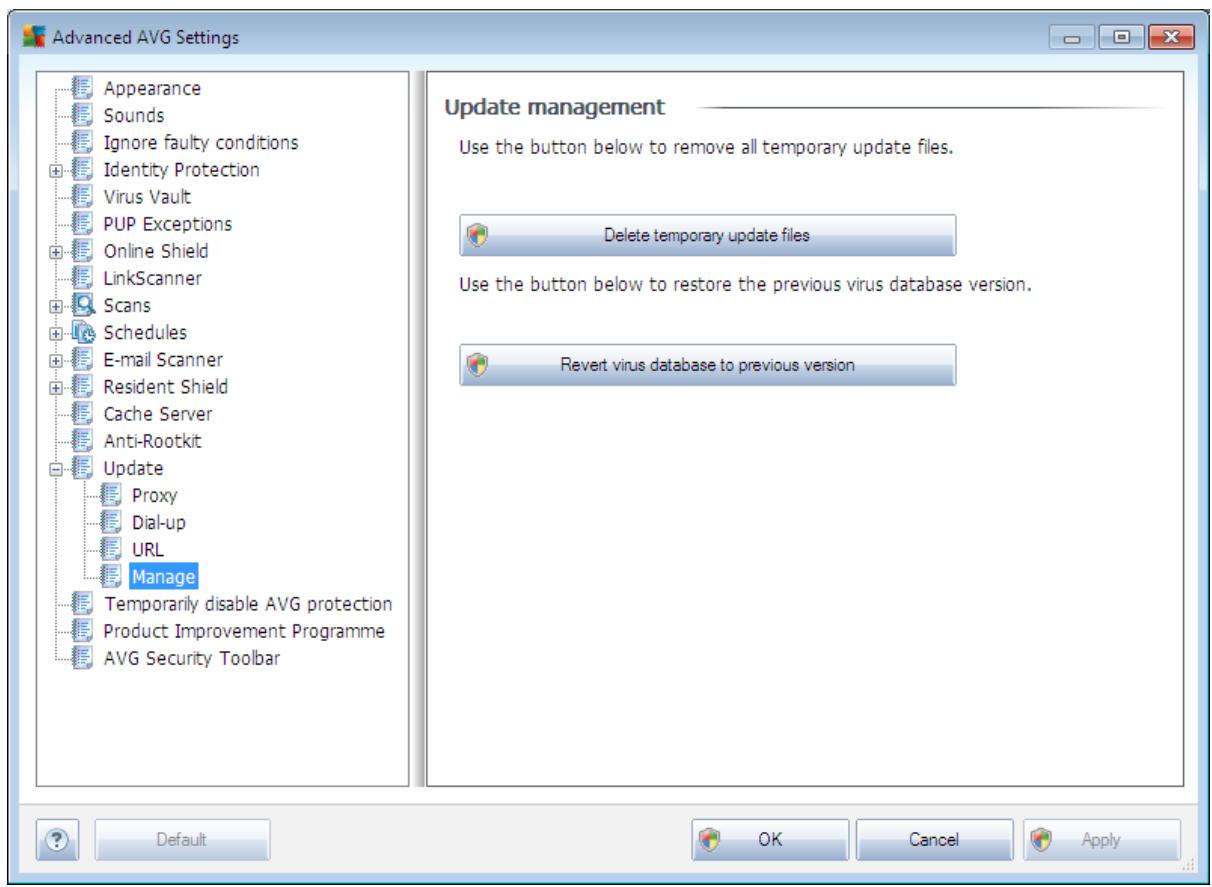Revert virus database to previous version

pyautogui.click(x=708, y=365)
